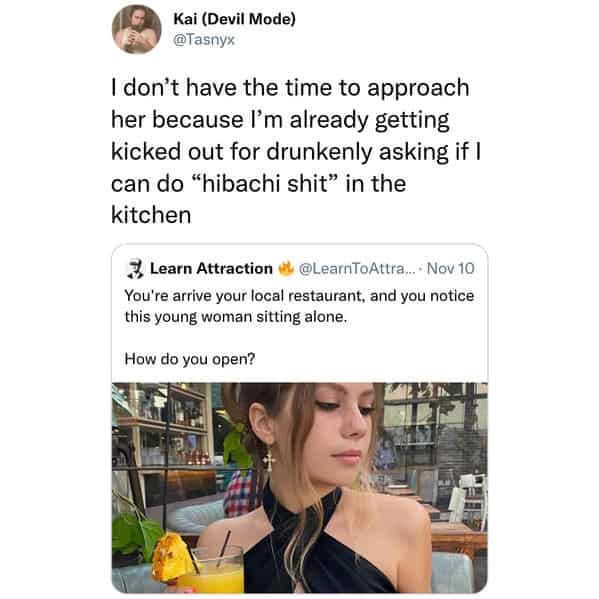Viewport: 599px width, 599px height.
Task: Open the Kai (Devil Mode) display name
Action: [x=234, y=19]
